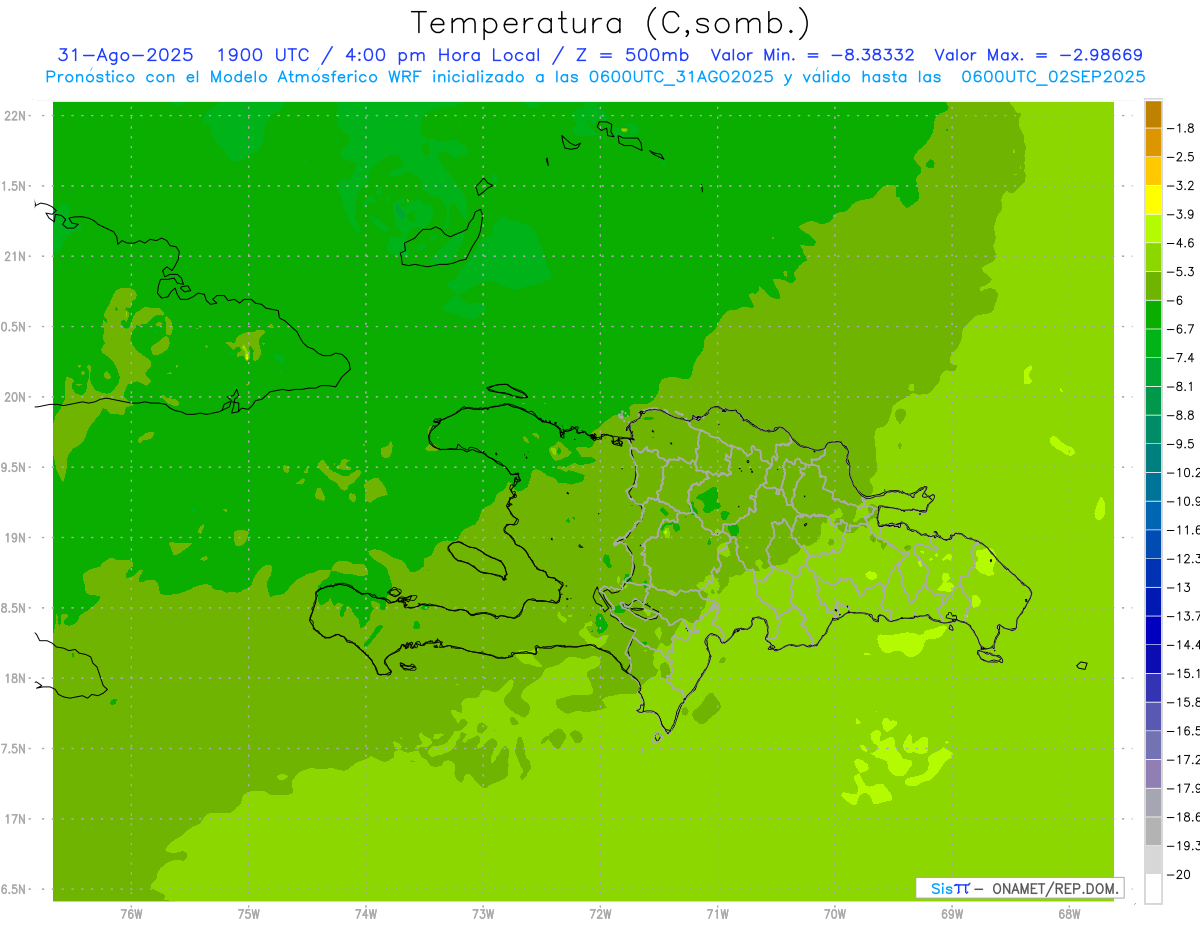1200x927 pixels.
Task: Click the 74W longitude label
Action: point(366,913)
